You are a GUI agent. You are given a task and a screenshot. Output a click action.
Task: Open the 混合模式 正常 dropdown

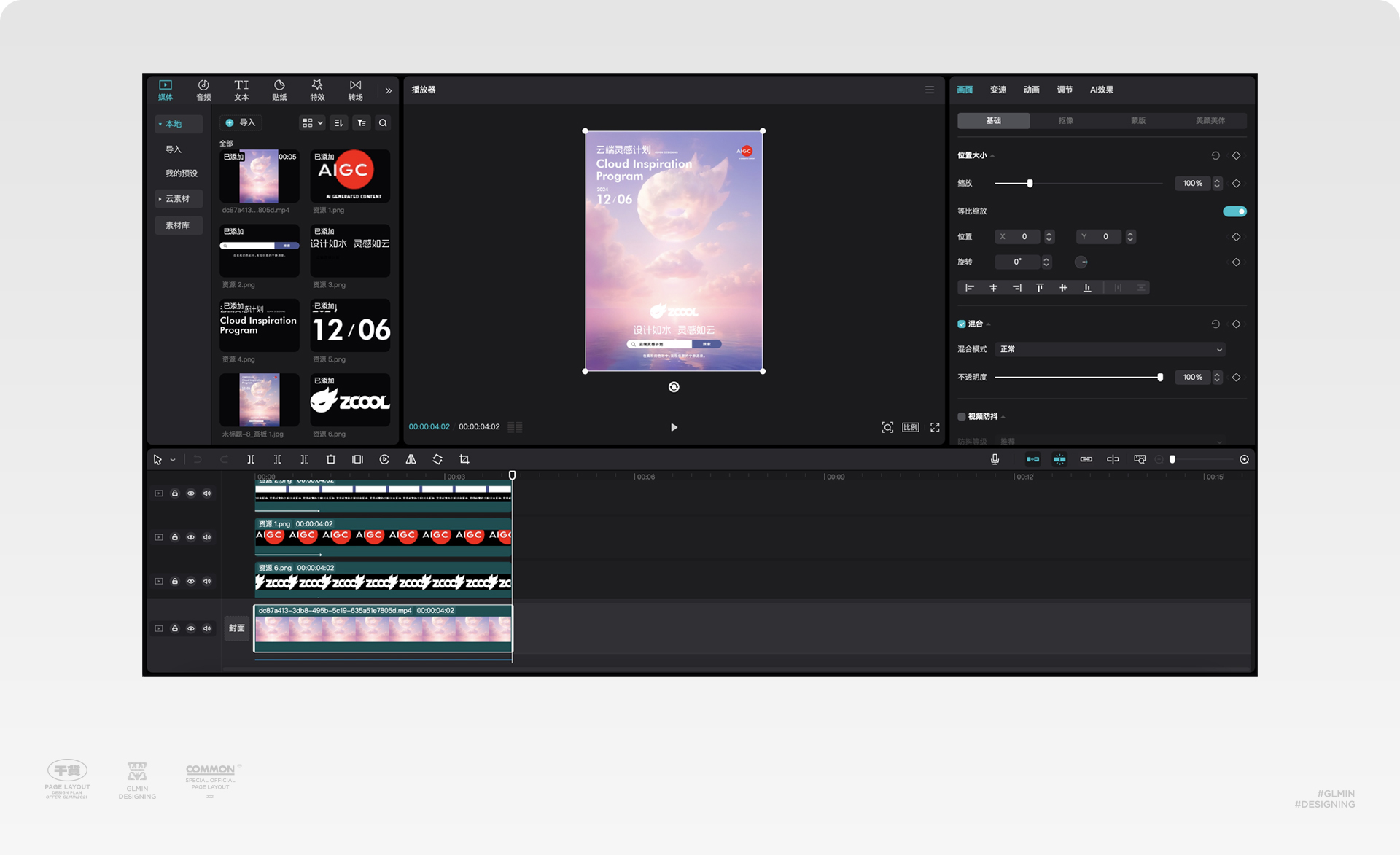click(x=1109, y=349)
